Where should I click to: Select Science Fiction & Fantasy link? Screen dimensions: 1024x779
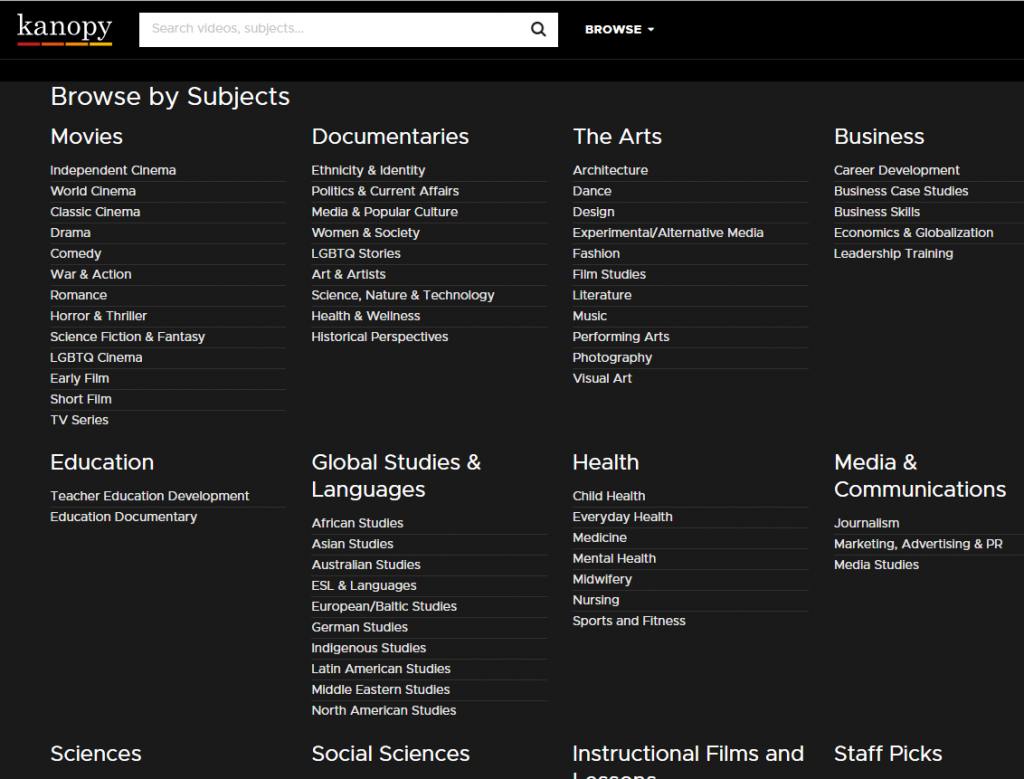(127, 337)
